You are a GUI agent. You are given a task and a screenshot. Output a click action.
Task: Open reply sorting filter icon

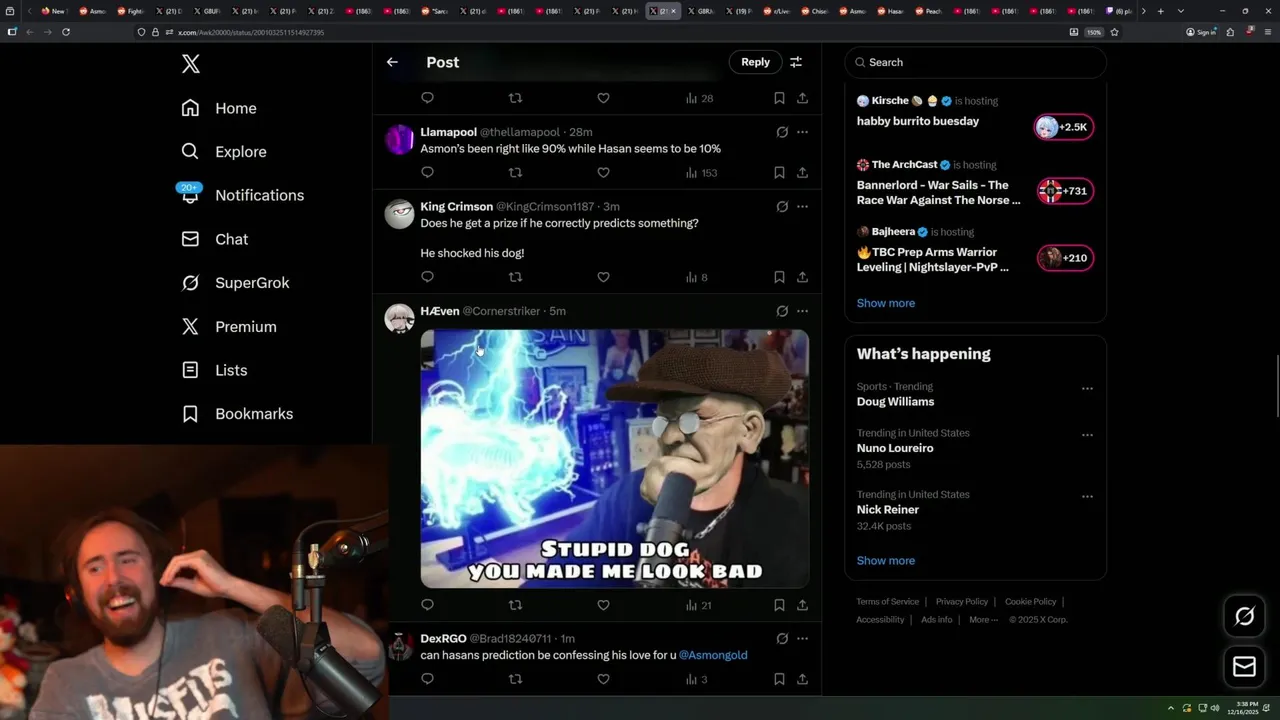tap(796, 62)
